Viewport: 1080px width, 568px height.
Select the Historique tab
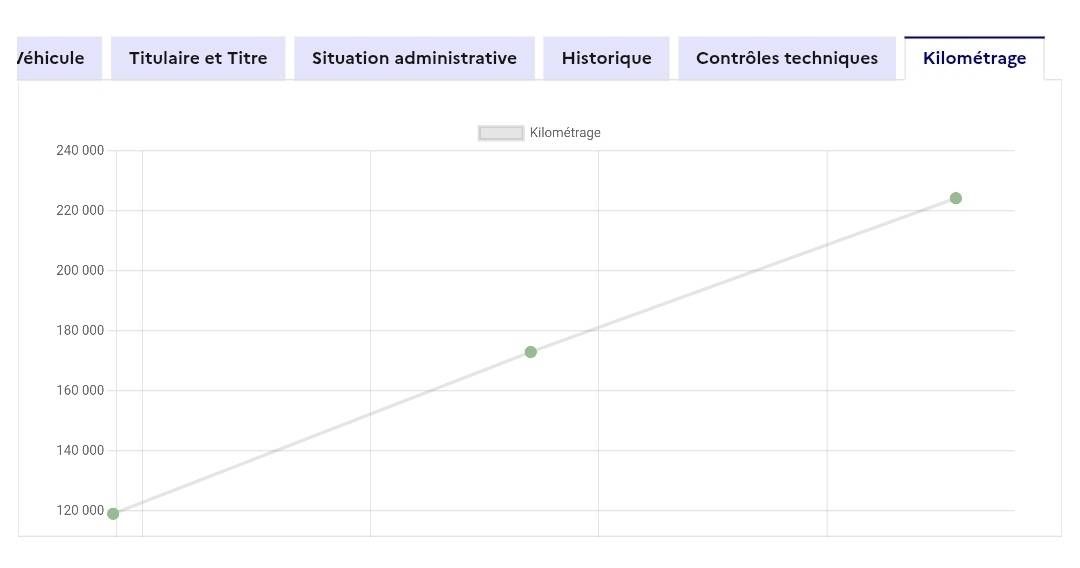click(x=606, y=58)
